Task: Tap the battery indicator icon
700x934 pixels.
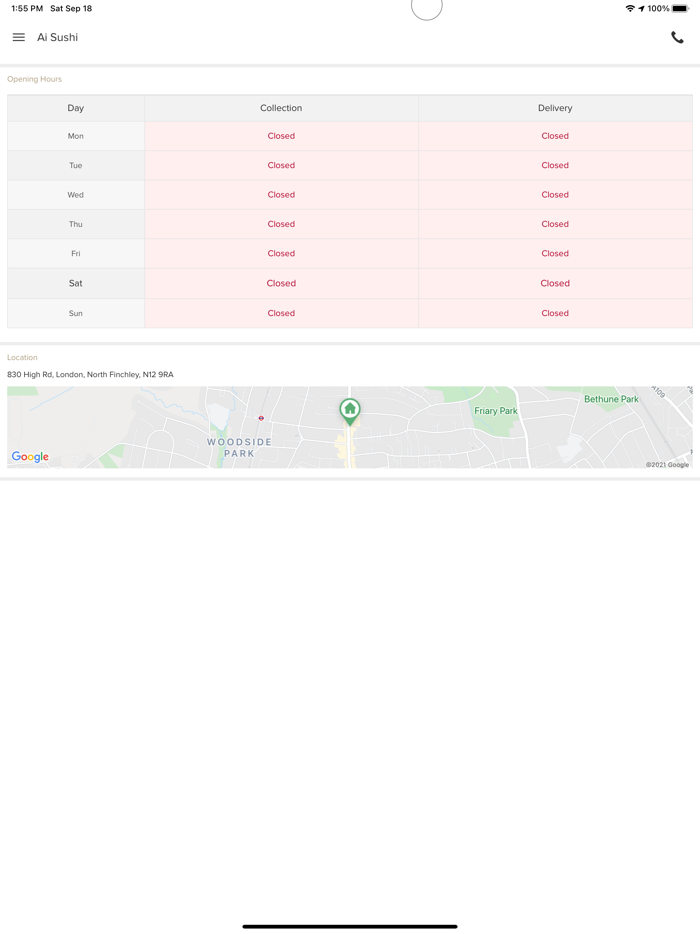Action: 680,8
